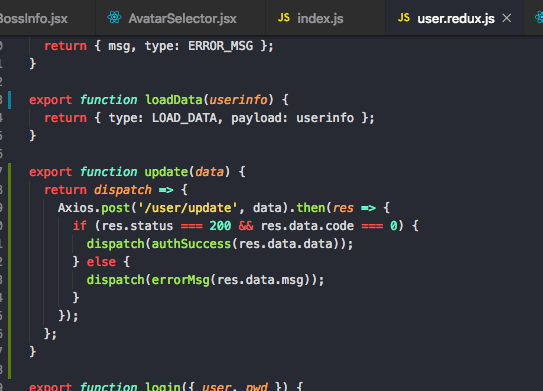Click the userinfo parameter in loadData
Viewport: 543px width, 391px height.
point(239,100)
